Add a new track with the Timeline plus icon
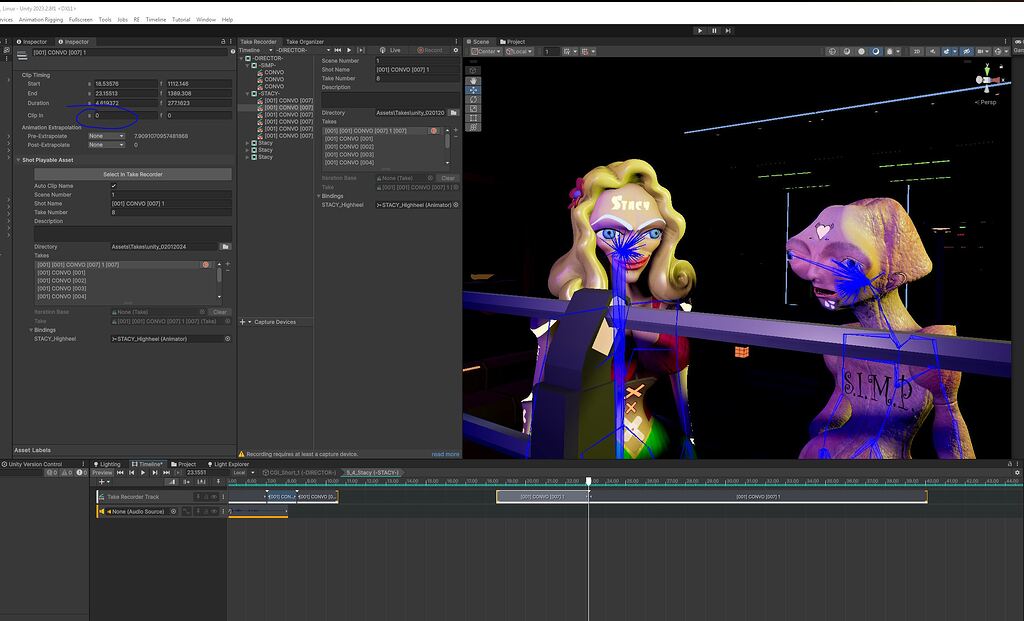 [102, 481]
